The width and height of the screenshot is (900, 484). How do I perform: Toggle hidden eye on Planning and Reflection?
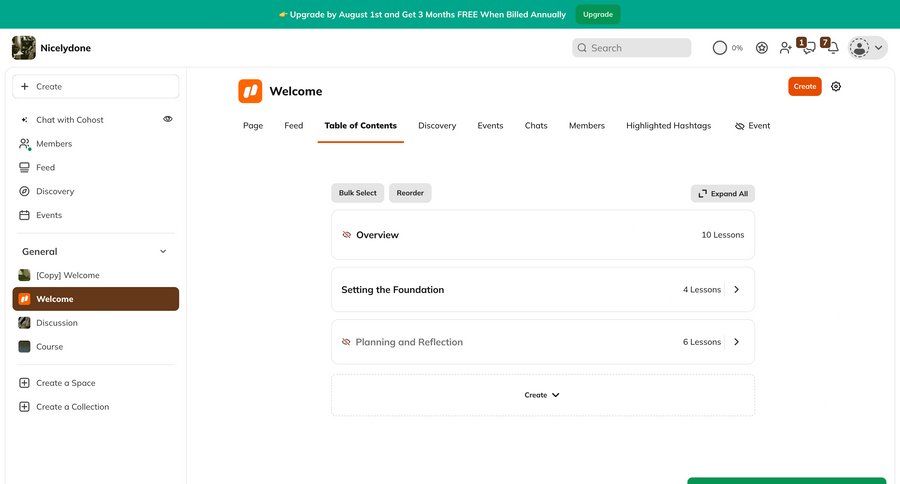point(346,342)
